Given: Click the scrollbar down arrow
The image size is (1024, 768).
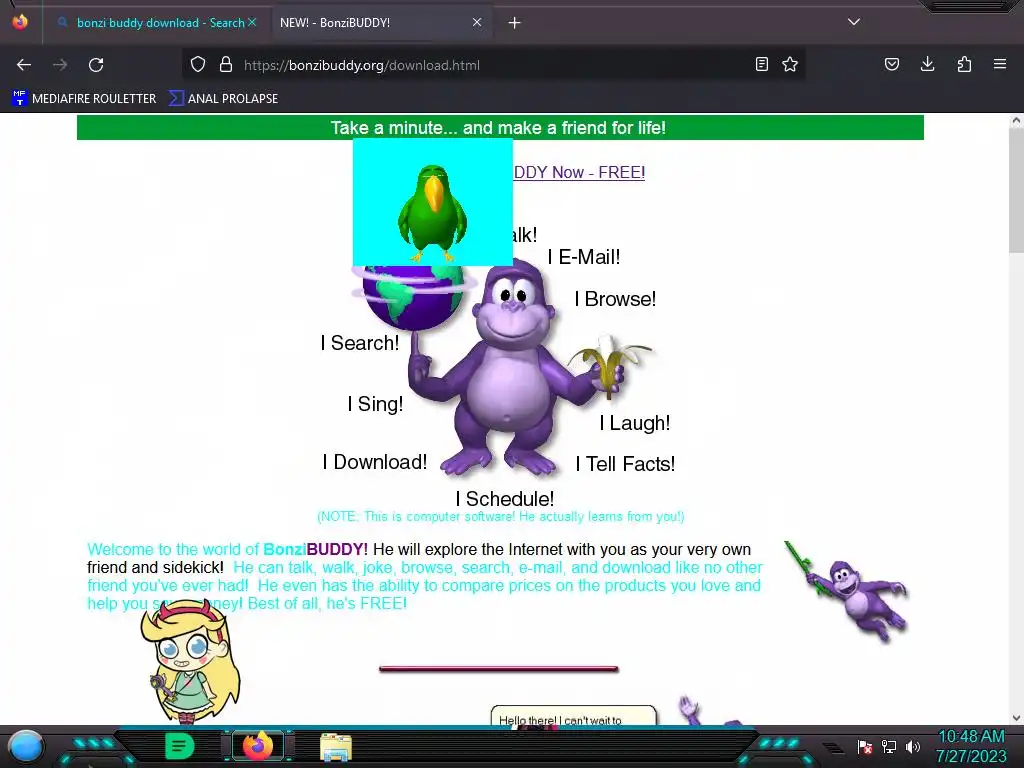Looking at the screenshot, I should coord(1016,718).
